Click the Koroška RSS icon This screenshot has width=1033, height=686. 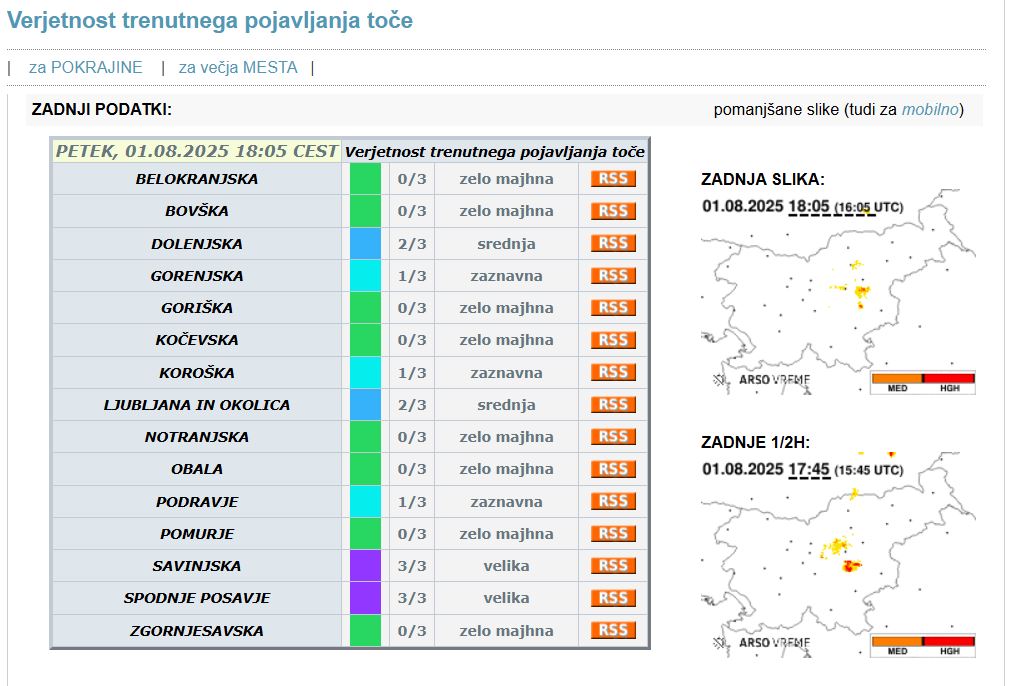[x=613, y=372]
